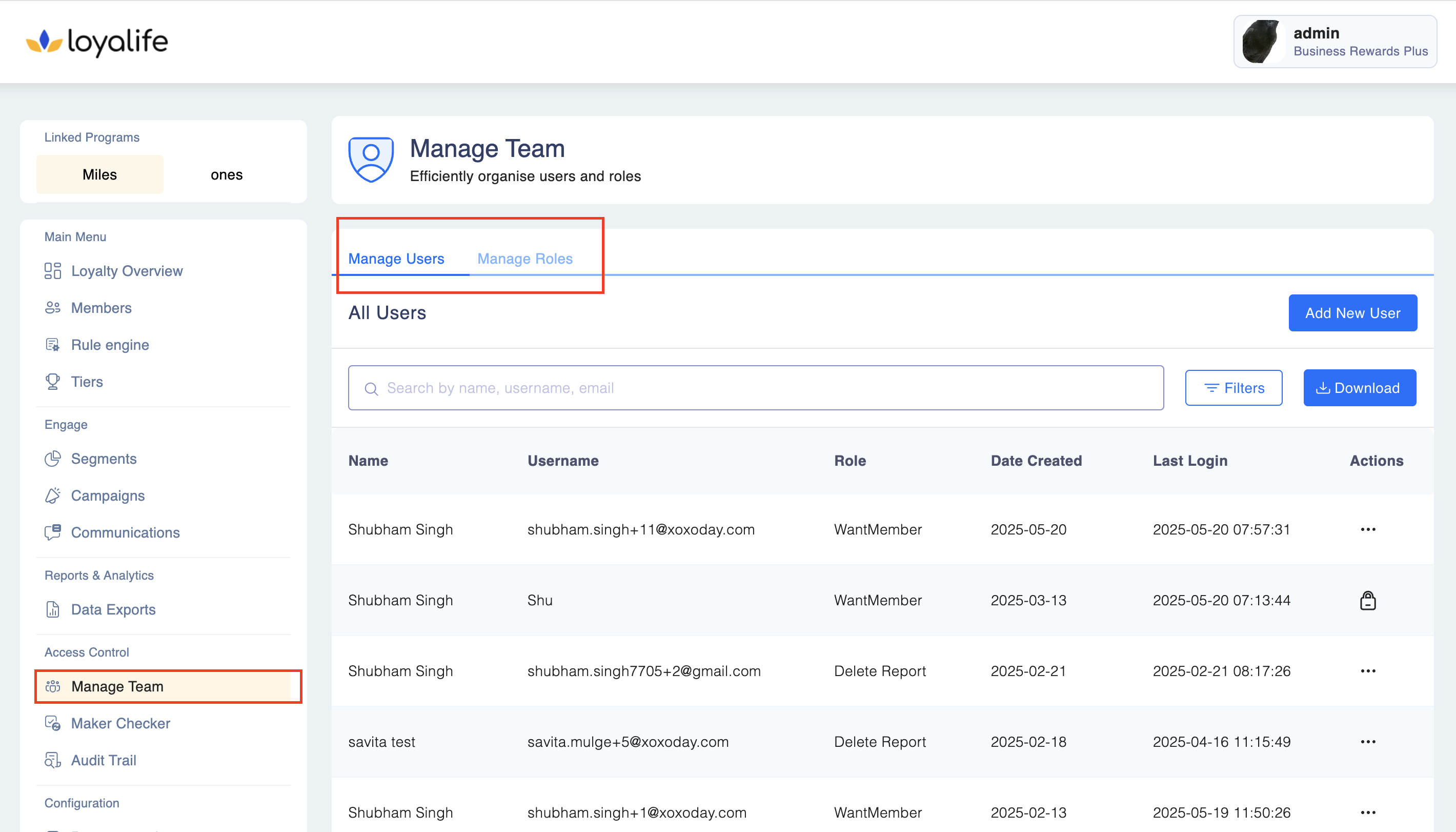1456x832 pixels.
Task: Click the Communications chat icon
Action: (x=52, y=532)
